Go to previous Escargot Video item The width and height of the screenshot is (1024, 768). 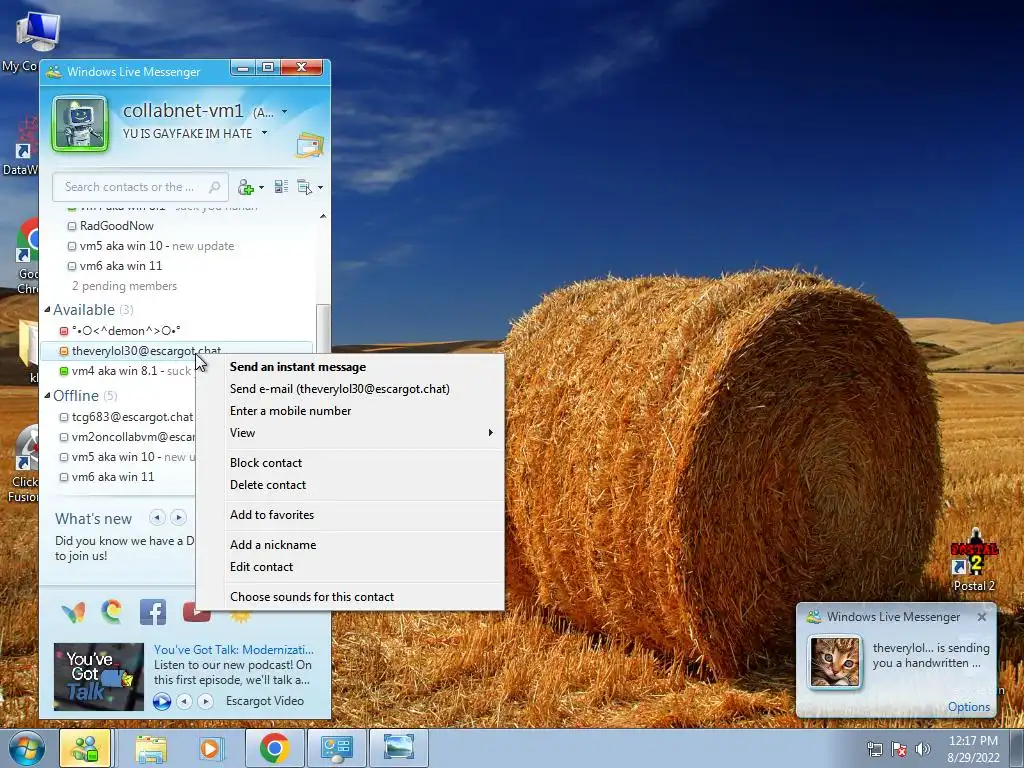185,701
